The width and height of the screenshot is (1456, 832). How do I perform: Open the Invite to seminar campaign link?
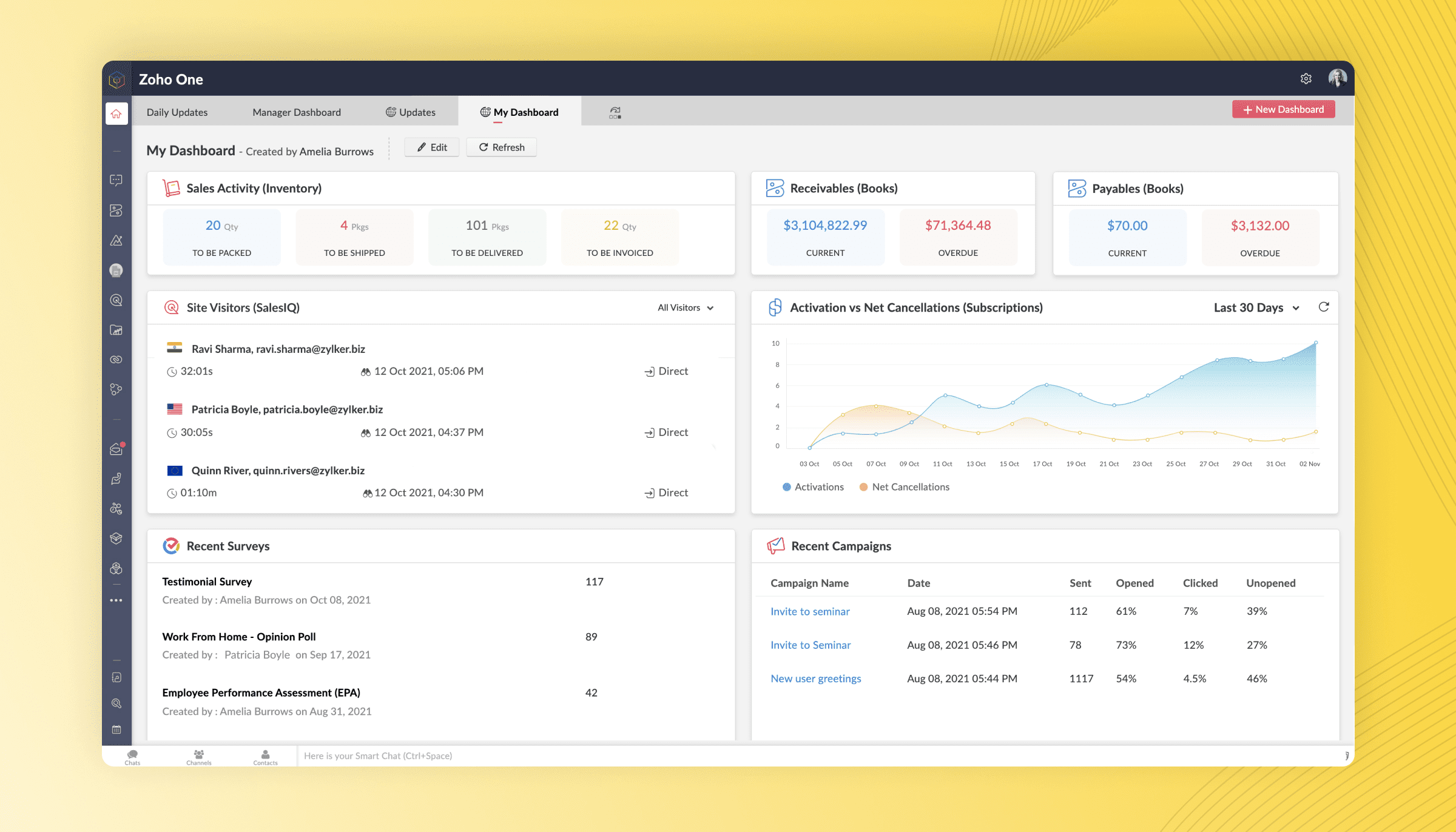coord(810,612)
